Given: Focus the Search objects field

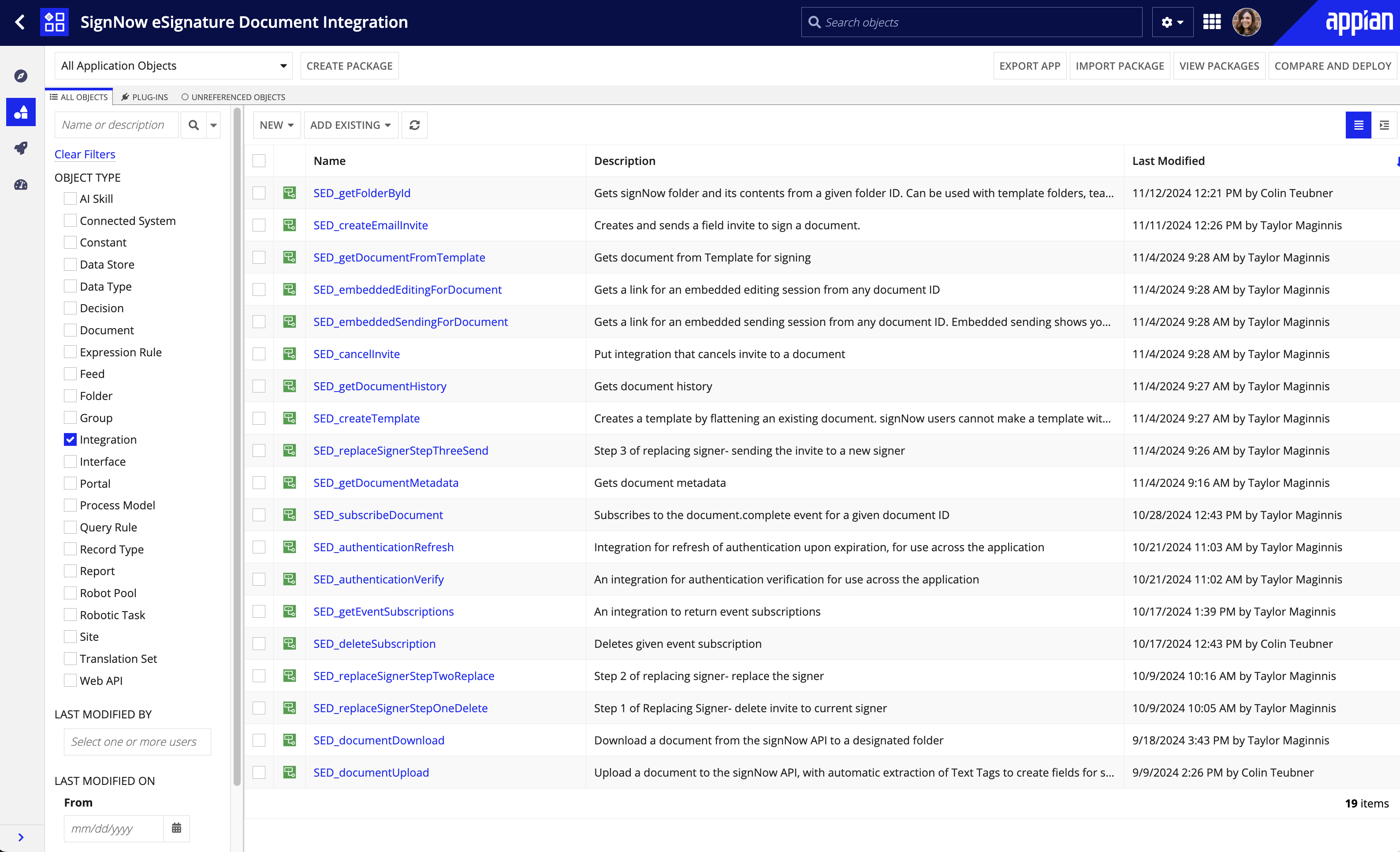Looking at the screenshot, I should tap(972, 22).
